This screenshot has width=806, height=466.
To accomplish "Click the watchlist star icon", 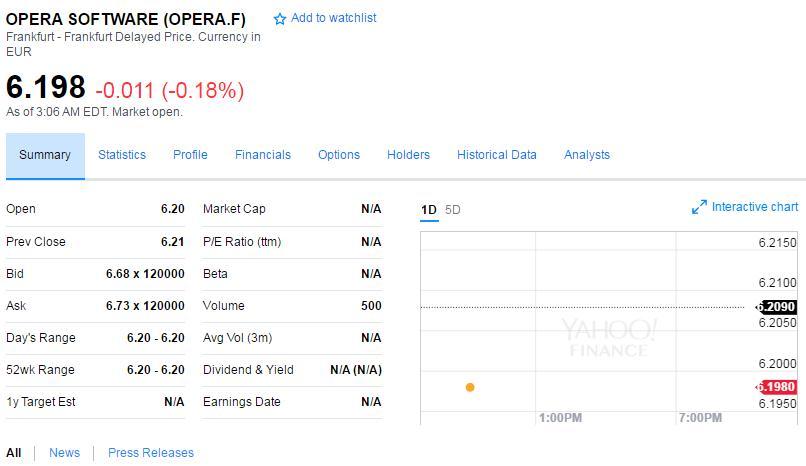I will point(280,19).
